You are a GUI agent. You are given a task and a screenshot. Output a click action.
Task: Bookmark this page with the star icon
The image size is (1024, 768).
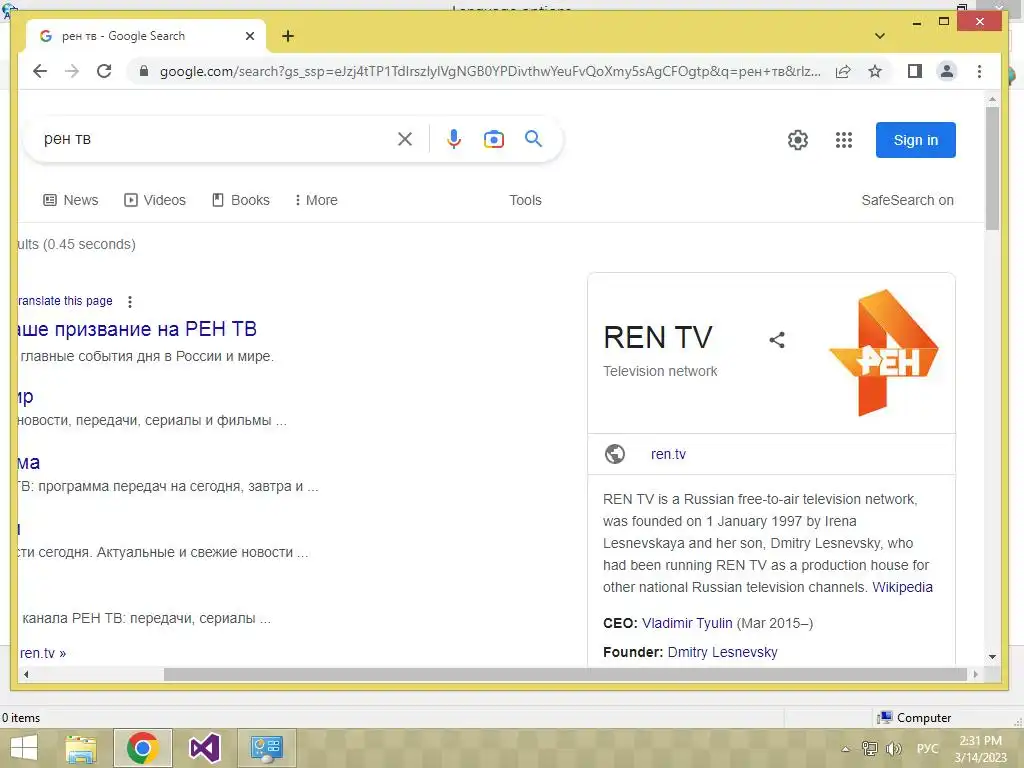[875, 71]
